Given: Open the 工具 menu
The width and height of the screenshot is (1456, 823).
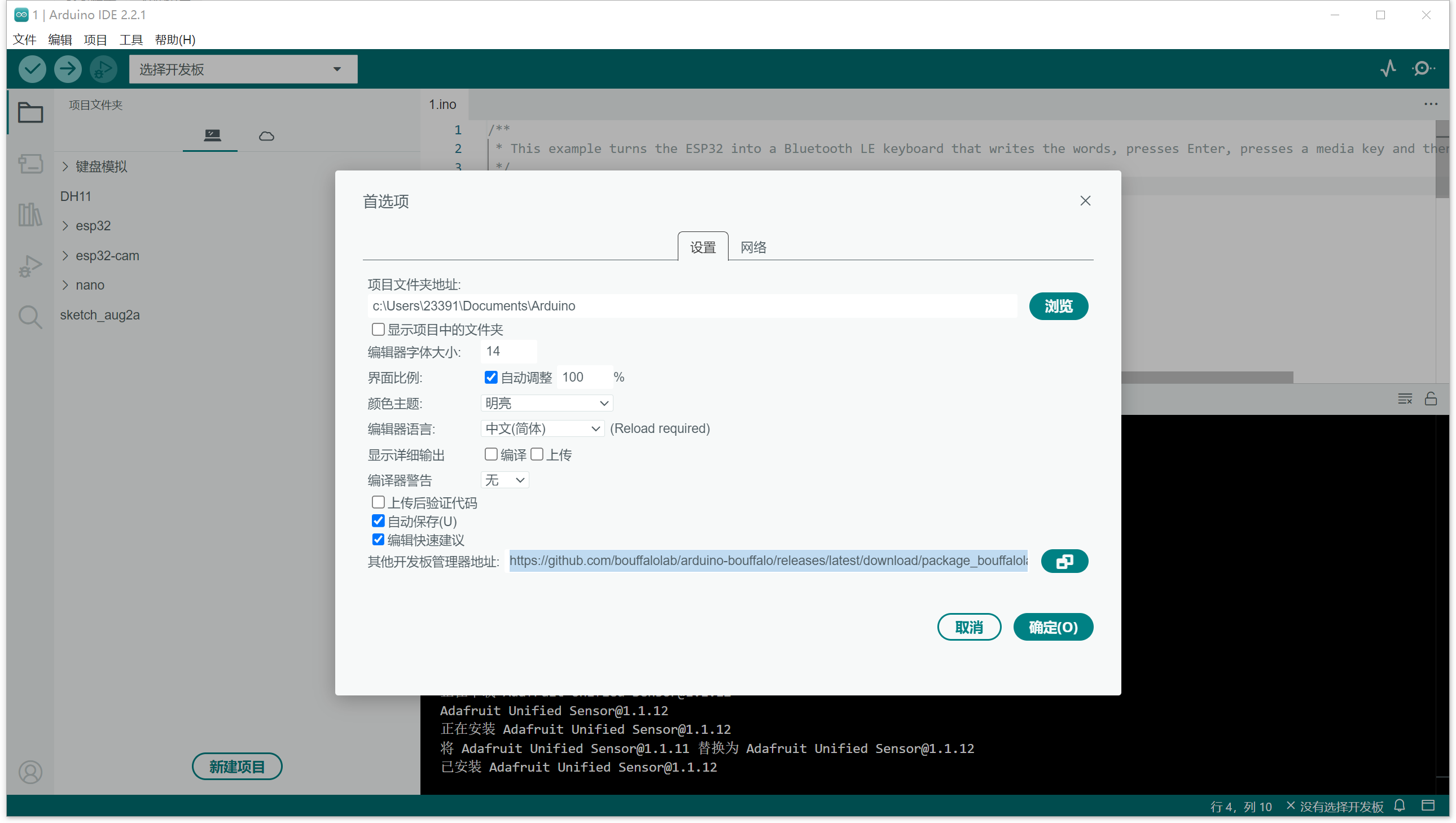Looking at the screenshot, I should pyautogui.click(x=130, y=40).
